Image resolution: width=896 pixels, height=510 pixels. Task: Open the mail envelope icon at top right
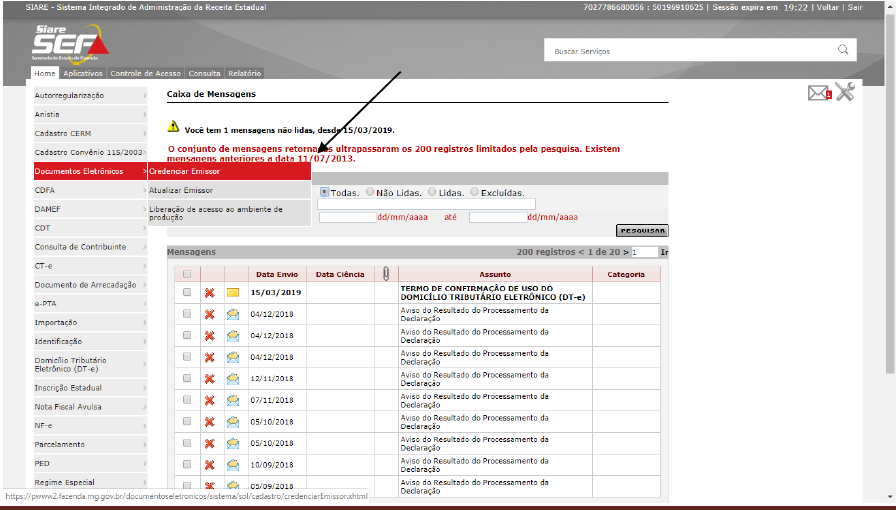coord(819,93)
